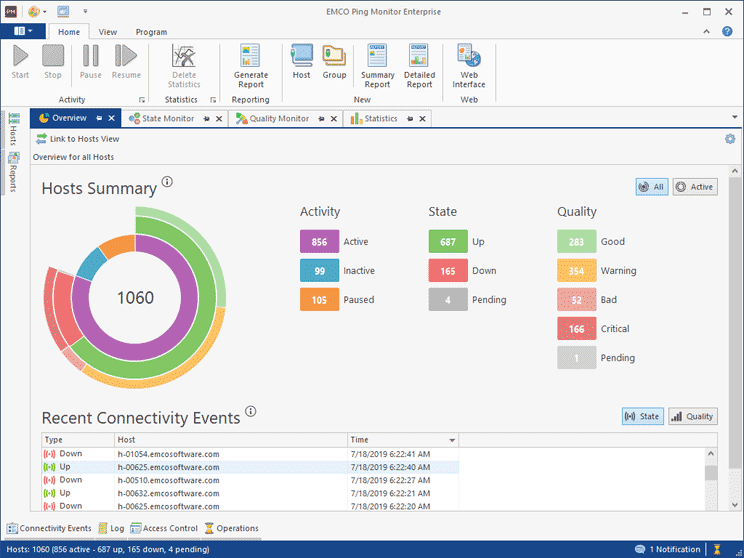The height and width of the screenshot is (558, 744).
Task: Create a new Summary Report
Action: 377,66
